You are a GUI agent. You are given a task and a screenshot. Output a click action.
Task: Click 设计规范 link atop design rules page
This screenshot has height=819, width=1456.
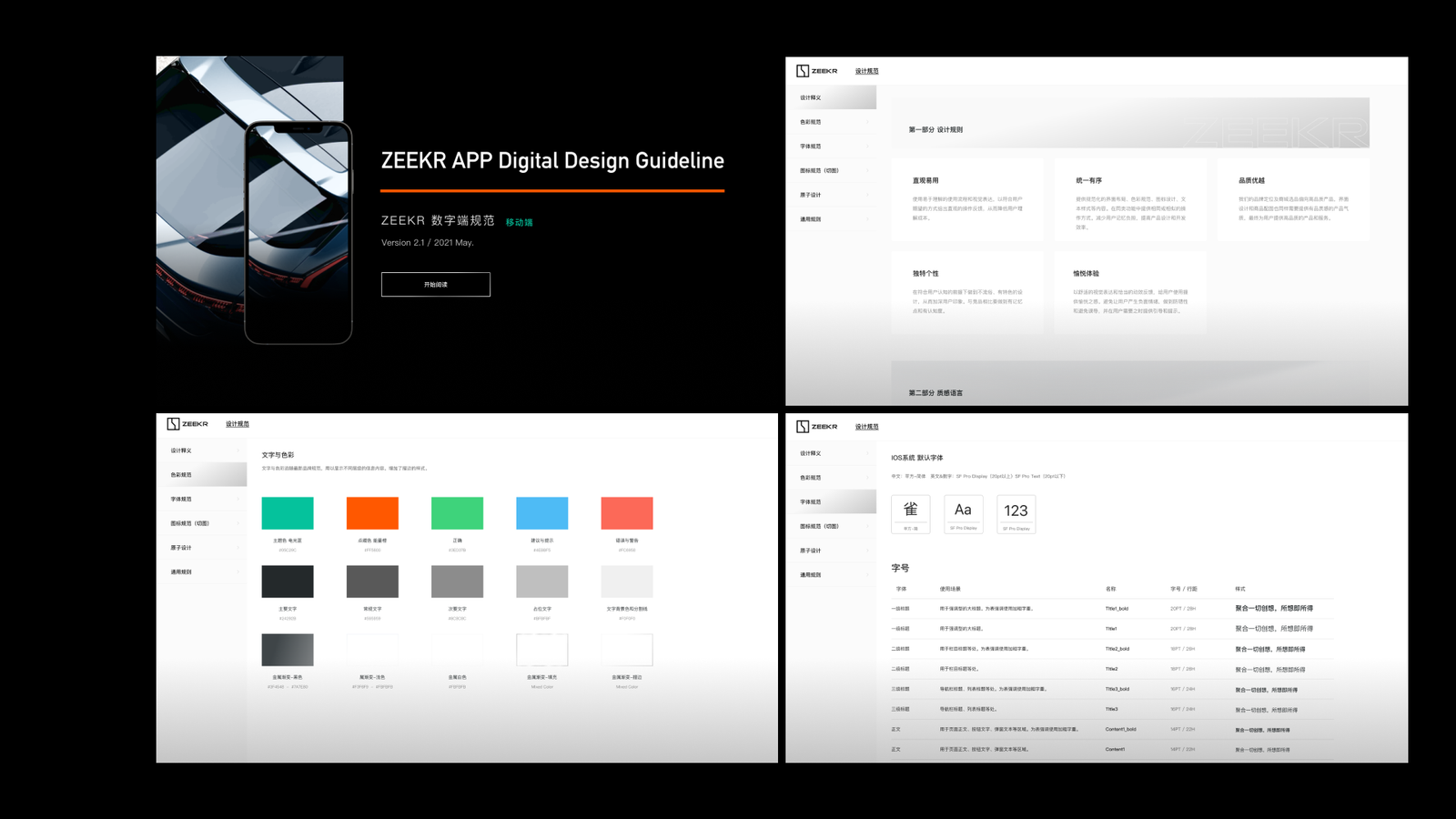click(x=866, y=71)
